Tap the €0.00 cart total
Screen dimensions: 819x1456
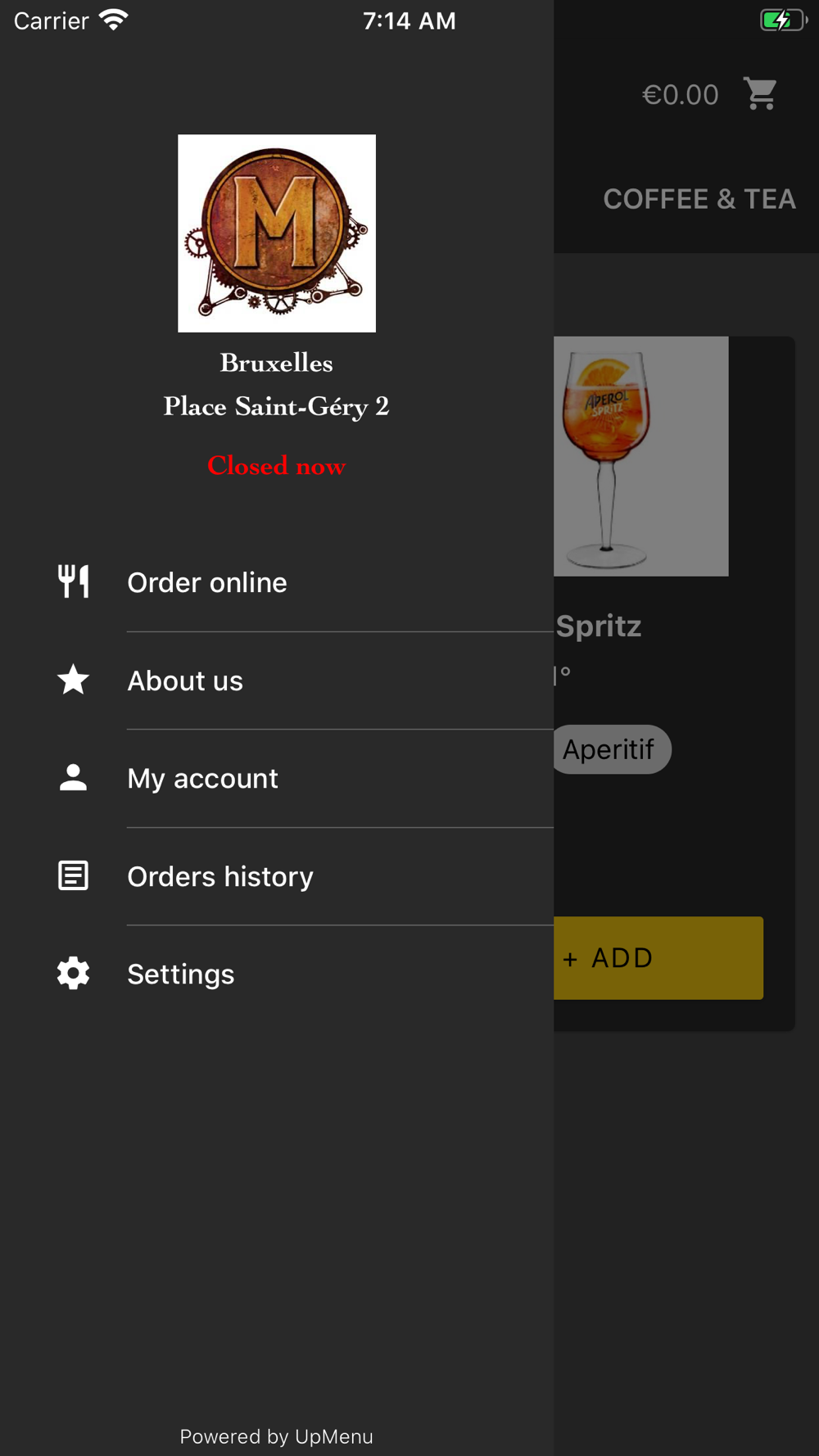(681, 95)
